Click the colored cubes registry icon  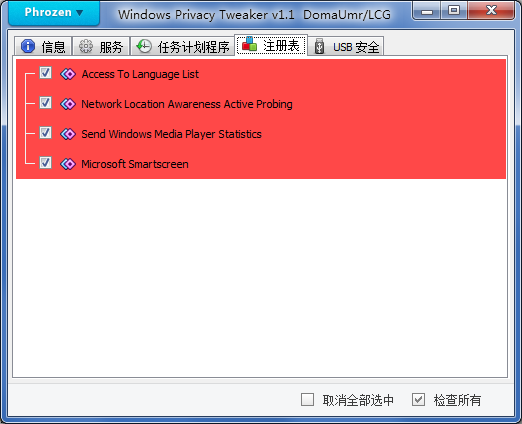click(249, 44)
